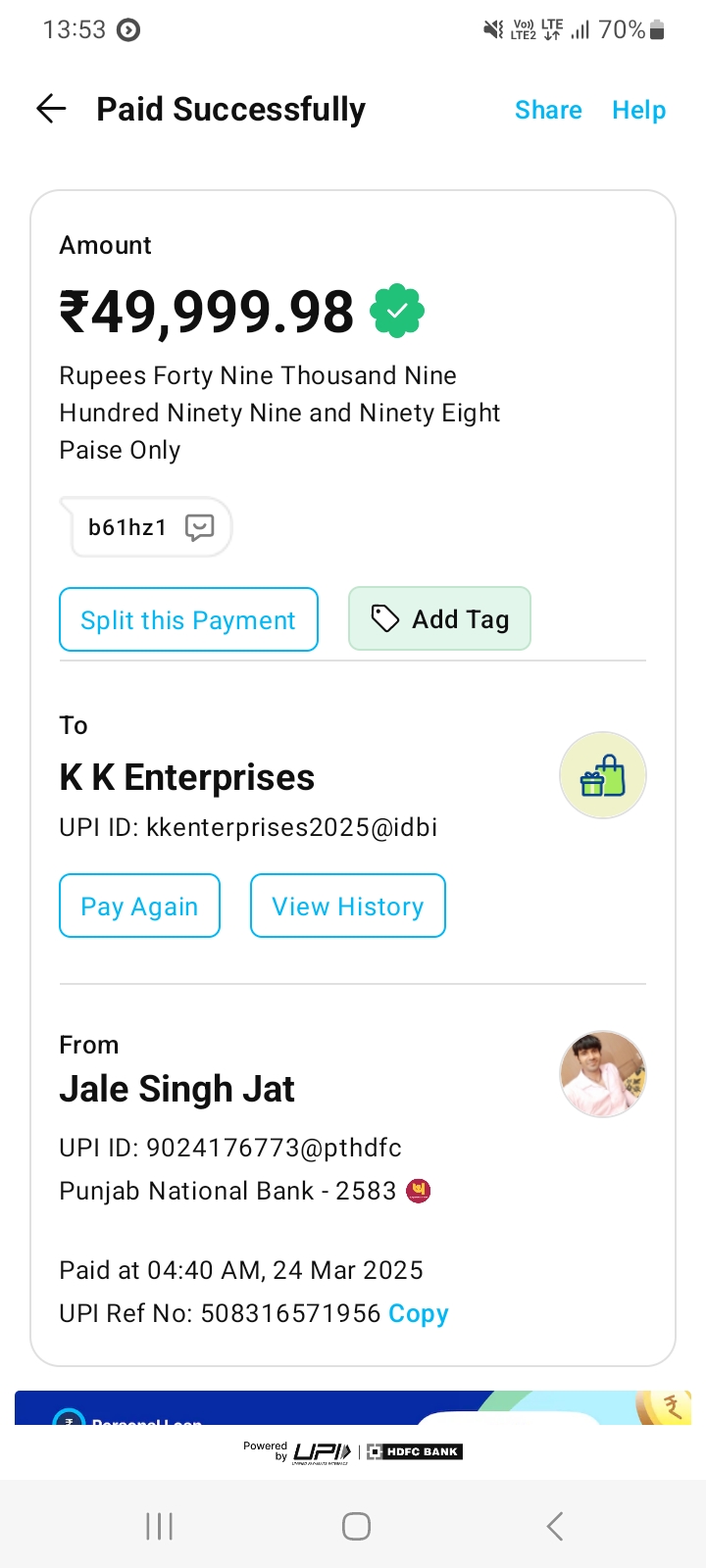This screenshot has height=1568, width=706.
Task: Tap the HDFC Bank logo
Action: coord(415,1451)
